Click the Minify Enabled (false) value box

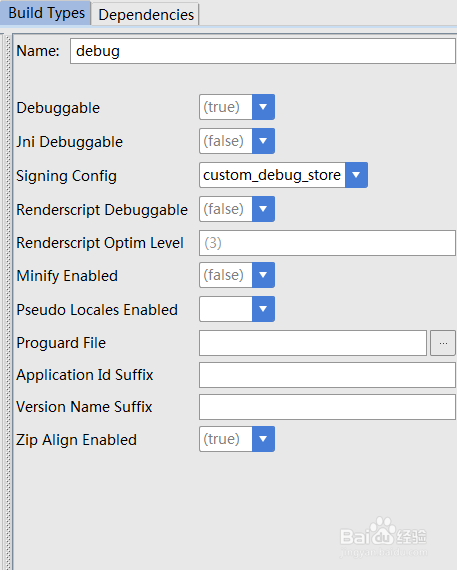tap(226, 275)
